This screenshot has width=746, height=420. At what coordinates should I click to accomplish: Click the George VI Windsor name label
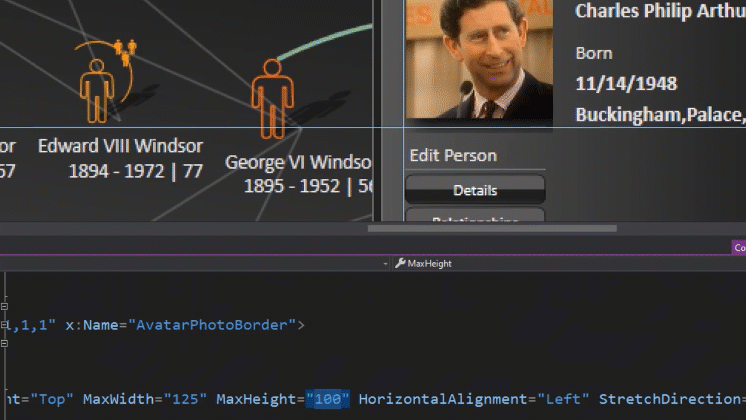point(298,162)
